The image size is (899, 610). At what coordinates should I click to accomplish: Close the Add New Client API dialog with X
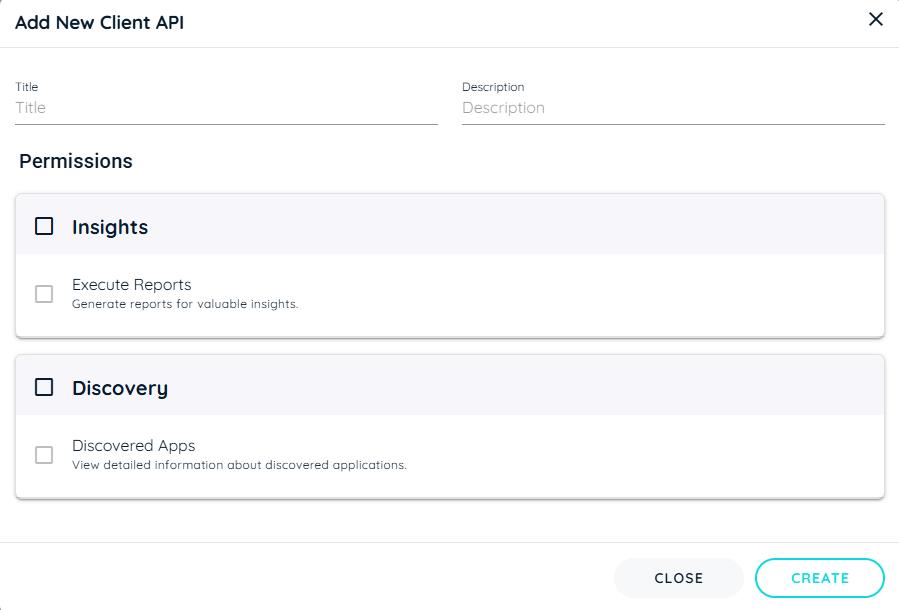click(875, 19)
